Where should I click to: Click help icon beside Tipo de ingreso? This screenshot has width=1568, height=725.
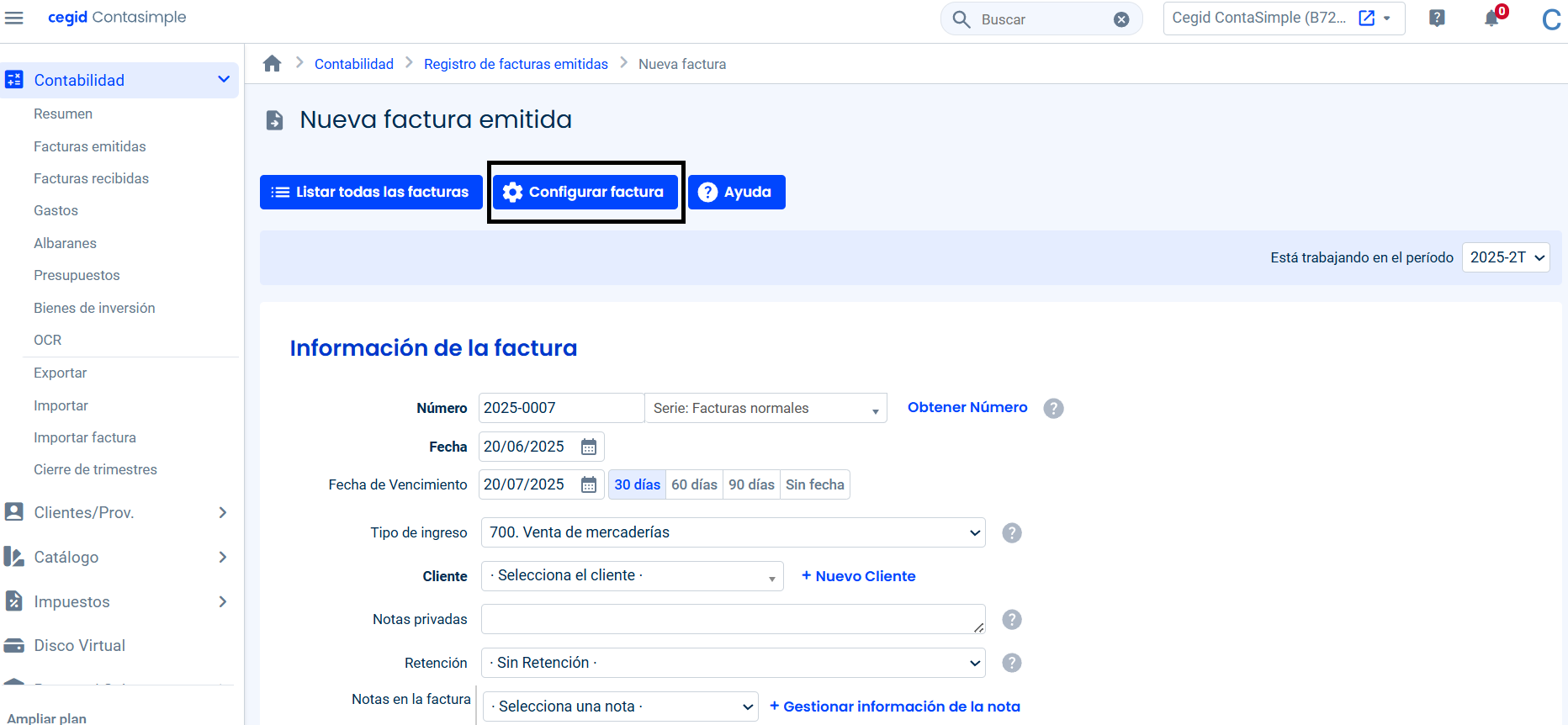(x=1012, y=532)
